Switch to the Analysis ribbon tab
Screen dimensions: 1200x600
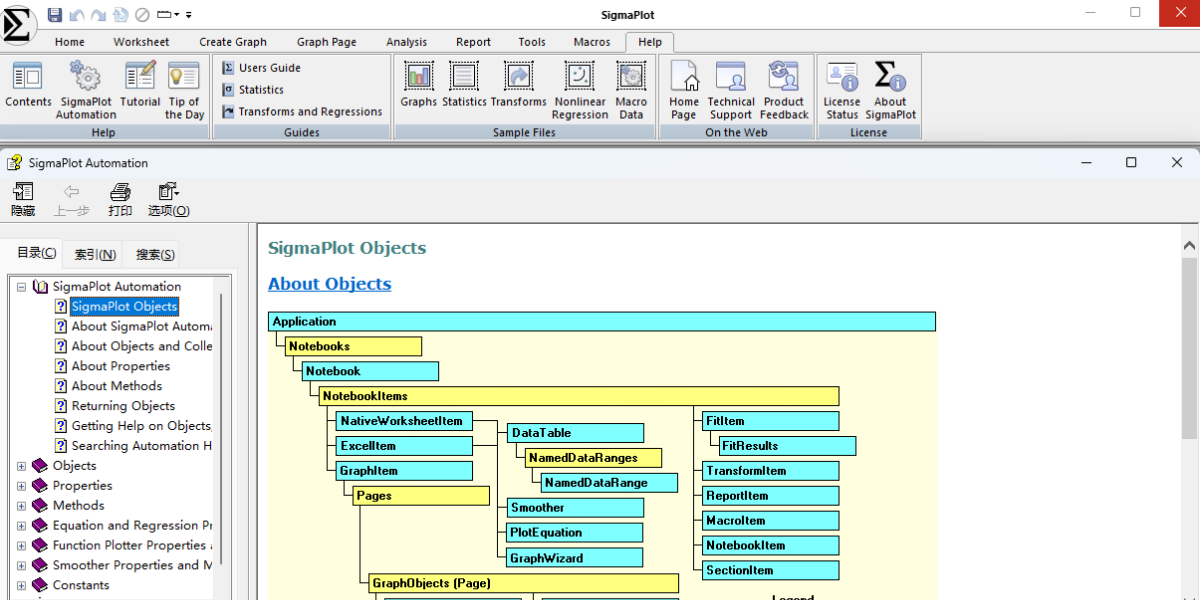[x=406, y=42]
